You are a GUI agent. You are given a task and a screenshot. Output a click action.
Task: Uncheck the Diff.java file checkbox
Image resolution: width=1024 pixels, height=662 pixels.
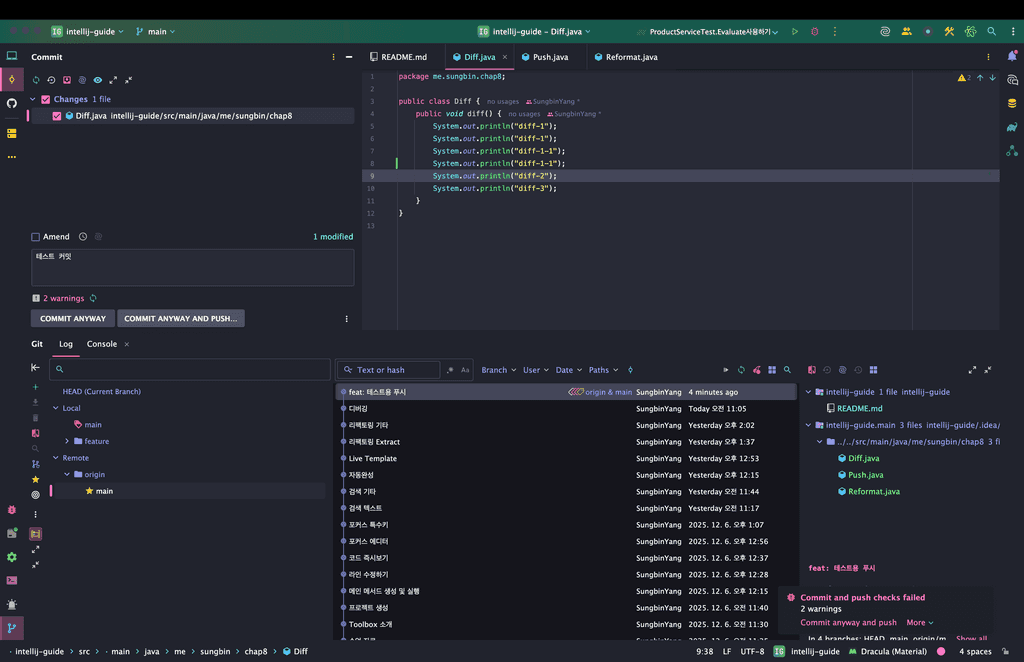coord(57,116)
